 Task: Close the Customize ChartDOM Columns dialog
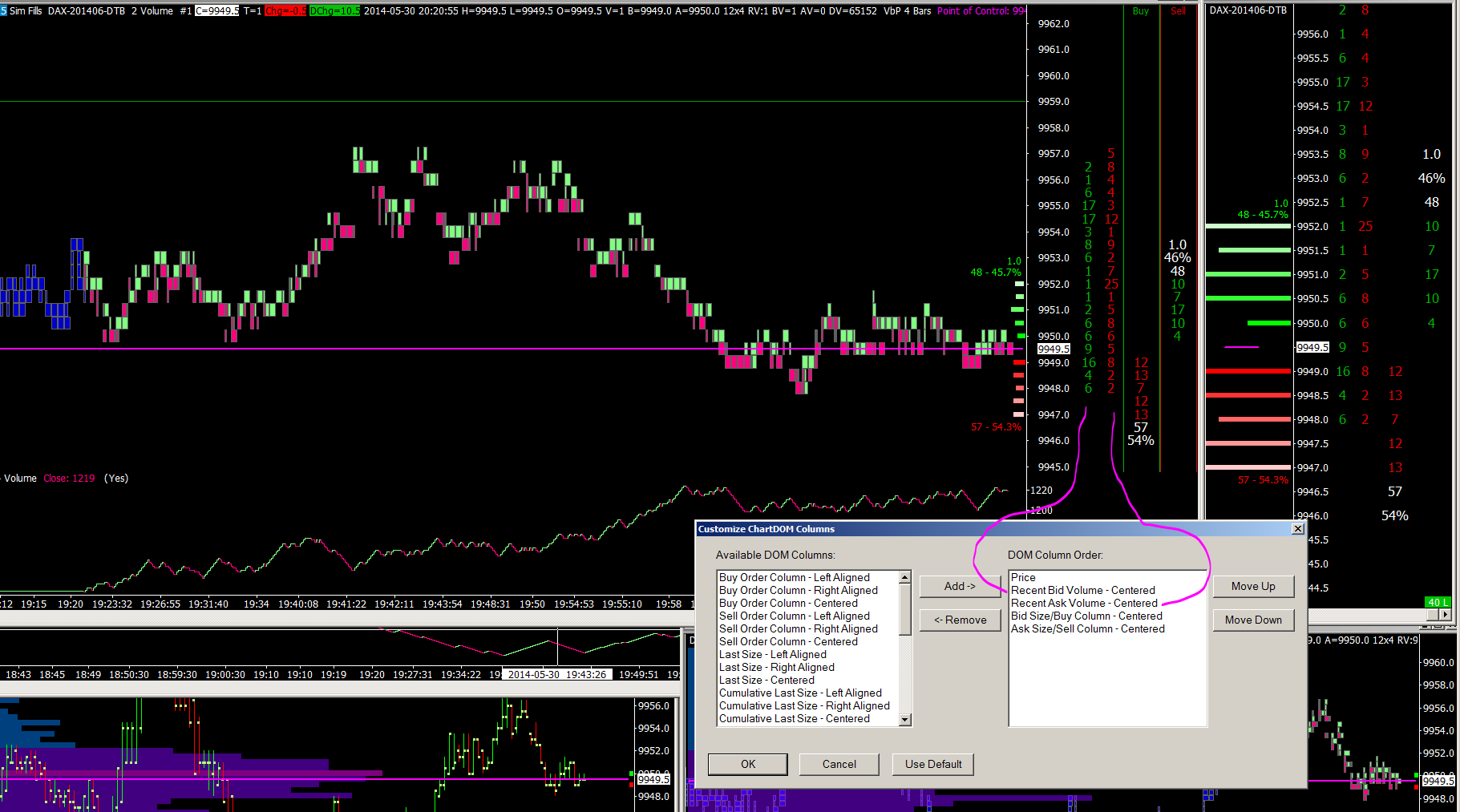coord(1298,529)
